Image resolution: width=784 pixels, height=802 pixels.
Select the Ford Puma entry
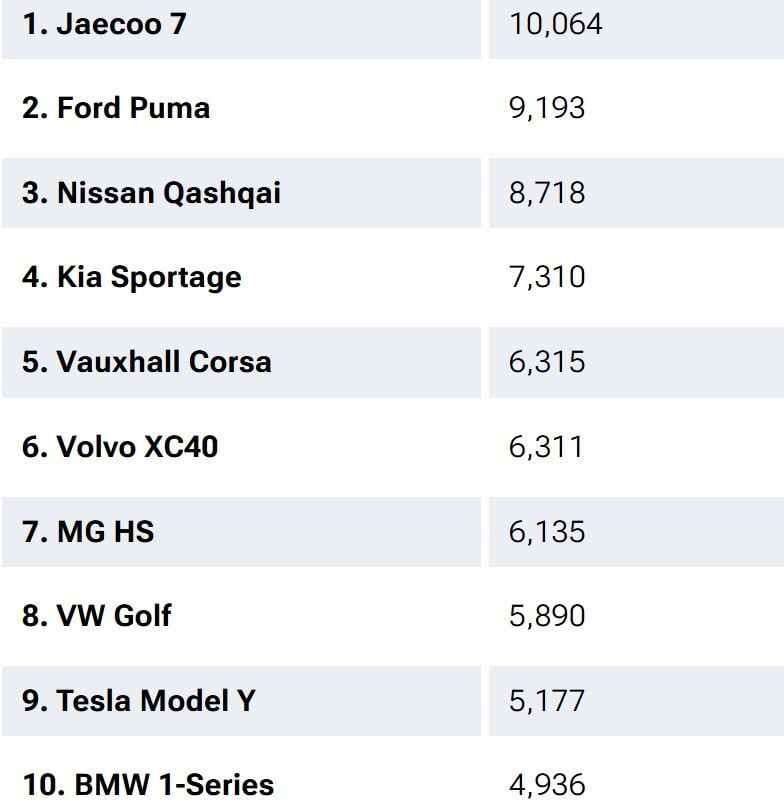point(116,108)
